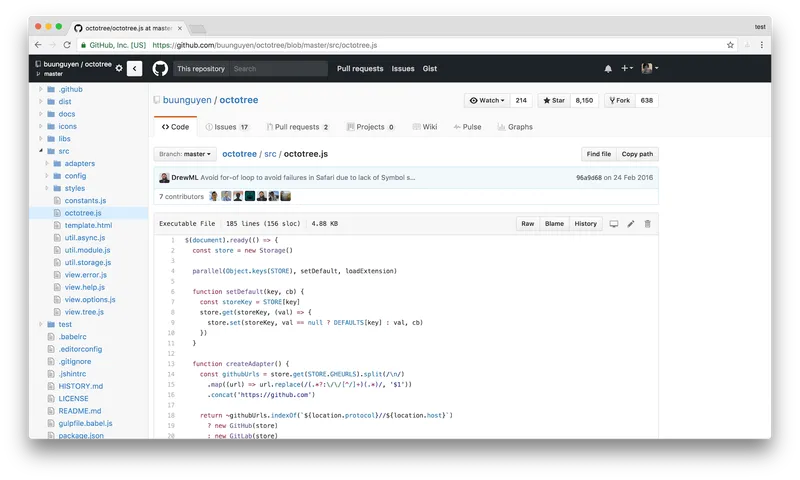800x480 pixels.
Task: Open commit 96a9d68 link
Action: coord(589,178)
